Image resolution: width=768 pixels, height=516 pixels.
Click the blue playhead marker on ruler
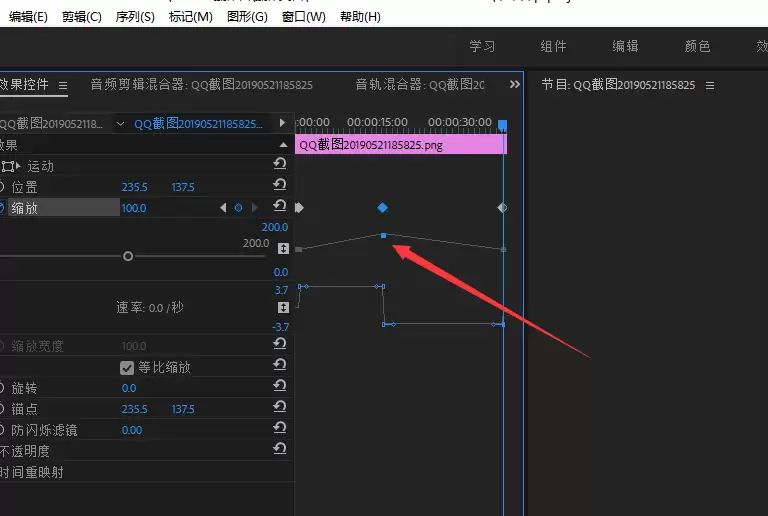click(503, 125)
